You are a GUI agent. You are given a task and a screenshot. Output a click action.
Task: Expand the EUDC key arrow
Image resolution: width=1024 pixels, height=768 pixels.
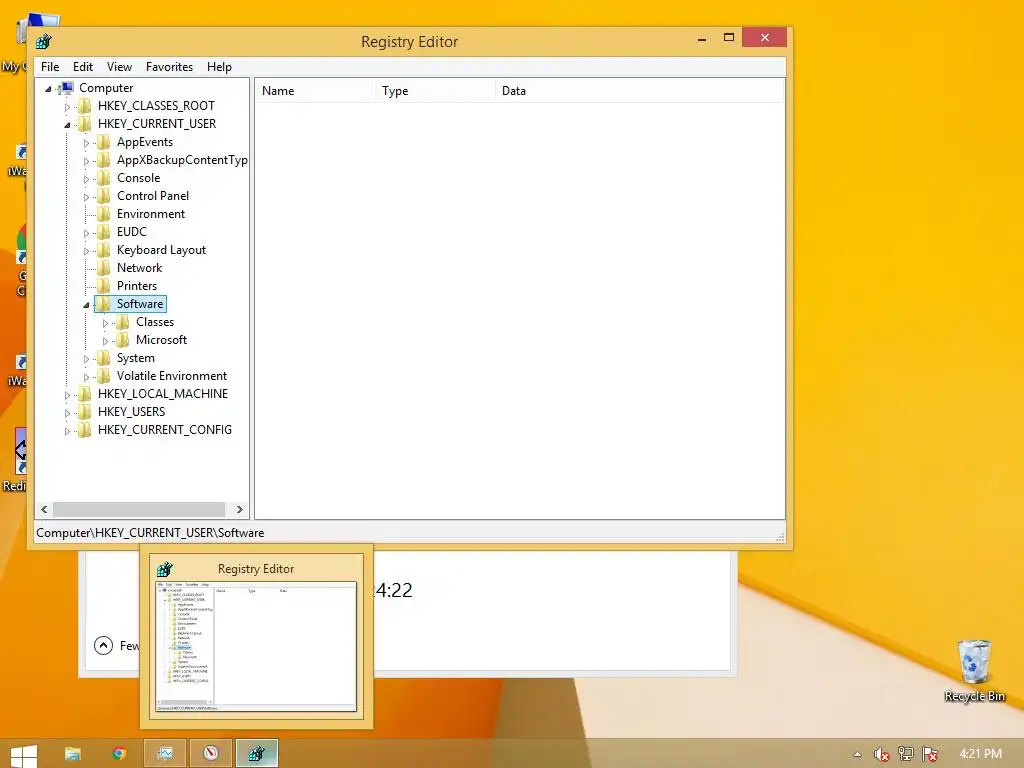click(x=86, y=232)
